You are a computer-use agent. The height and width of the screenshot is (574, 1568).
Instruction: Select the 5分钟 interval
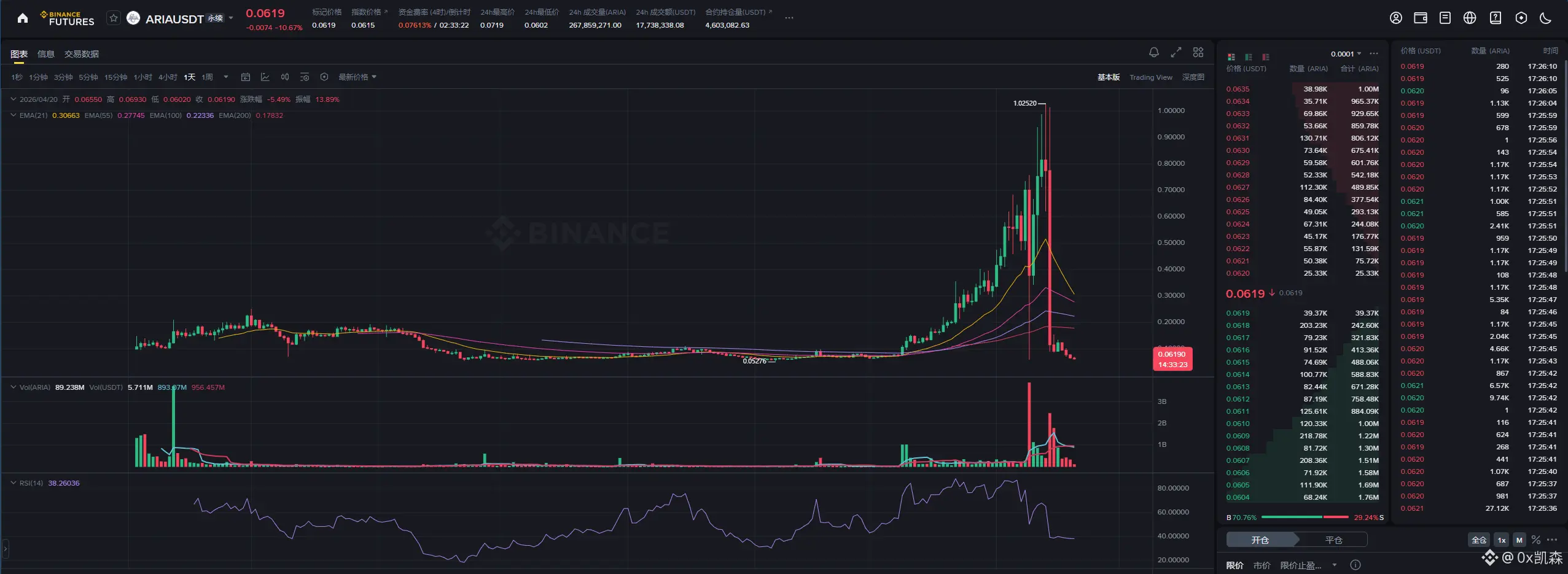point(88,77)
